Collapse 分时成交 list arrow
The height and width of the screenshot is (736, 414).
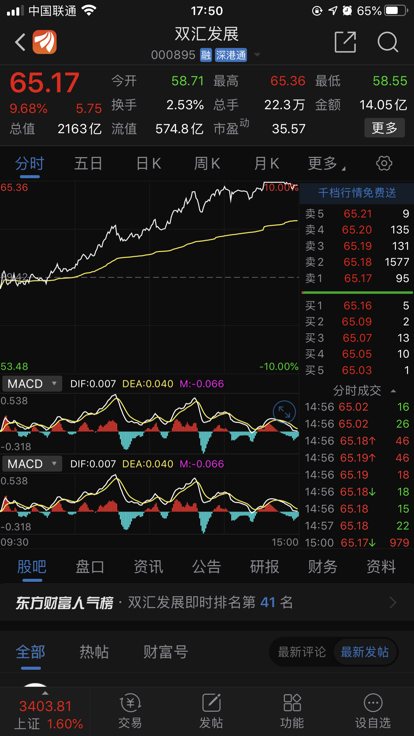coord(393,391)
